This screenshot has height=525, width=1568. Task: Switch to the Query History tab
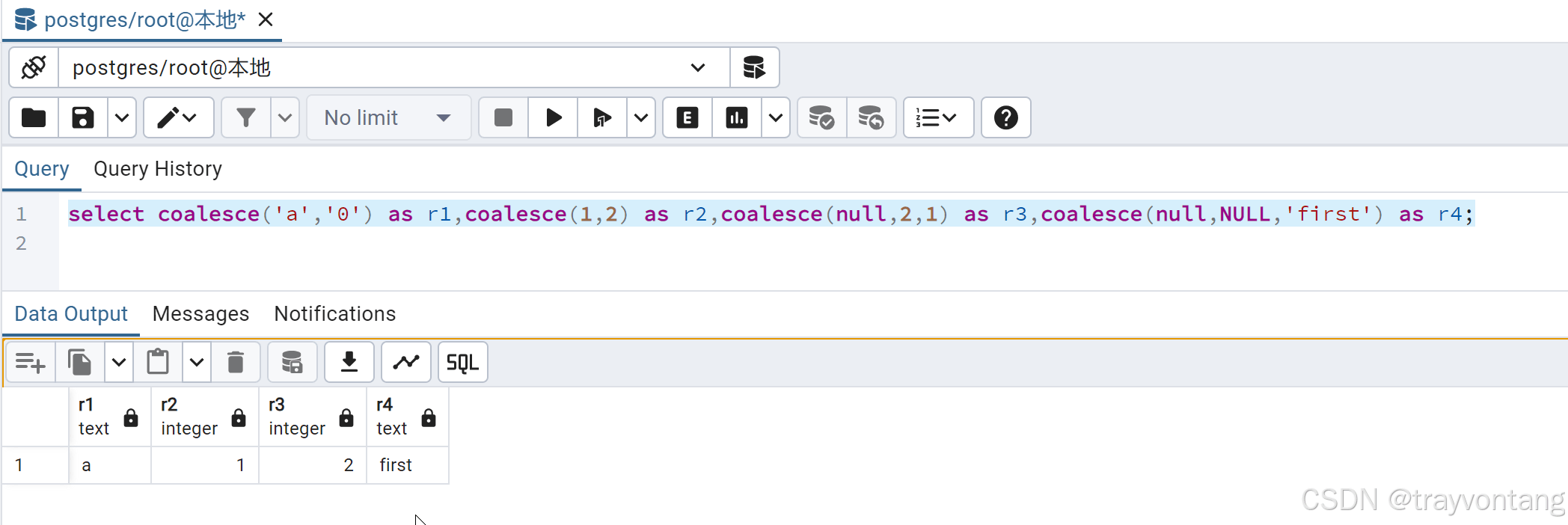click(158, 169)
